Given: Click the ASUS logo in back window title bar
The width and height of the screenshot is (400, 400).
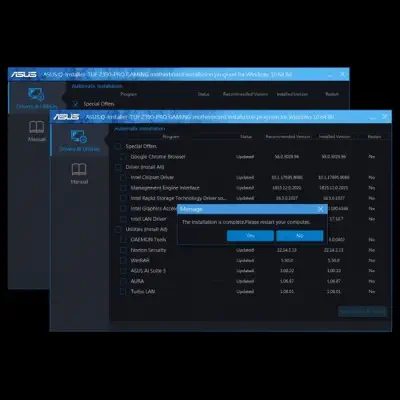Looking at the screenshot, I should pos(24,74).
